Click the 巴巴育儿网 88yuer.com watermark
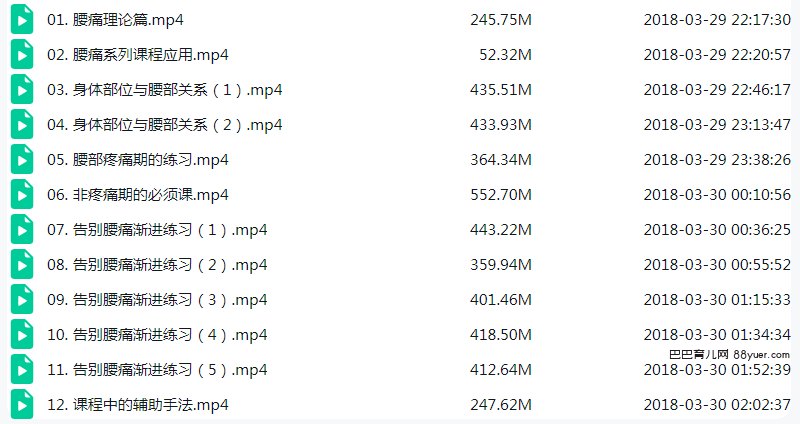The image size is (800, 424). pyautogui.click(x=730, y=354)
